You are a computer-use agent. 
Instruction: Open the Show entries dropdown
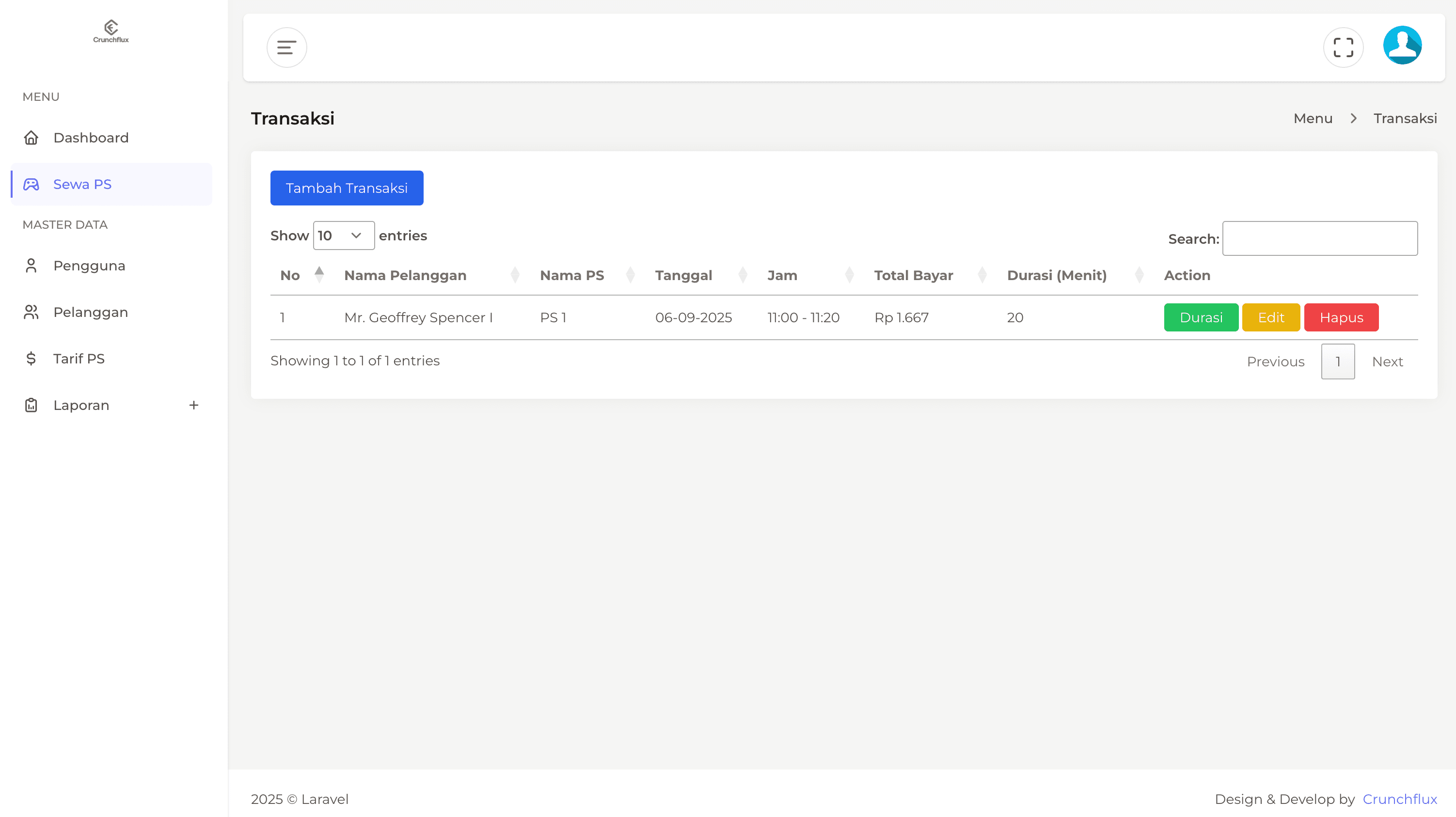343,236
